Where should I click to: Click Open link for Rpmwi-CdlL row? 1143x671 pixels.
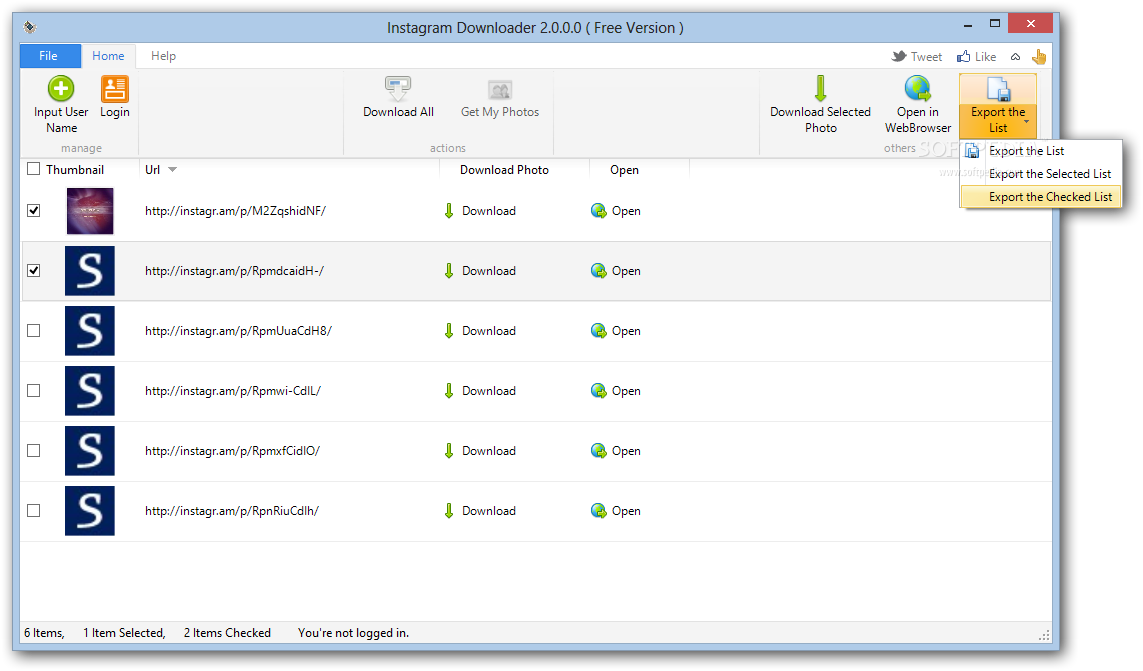point(626,391)
